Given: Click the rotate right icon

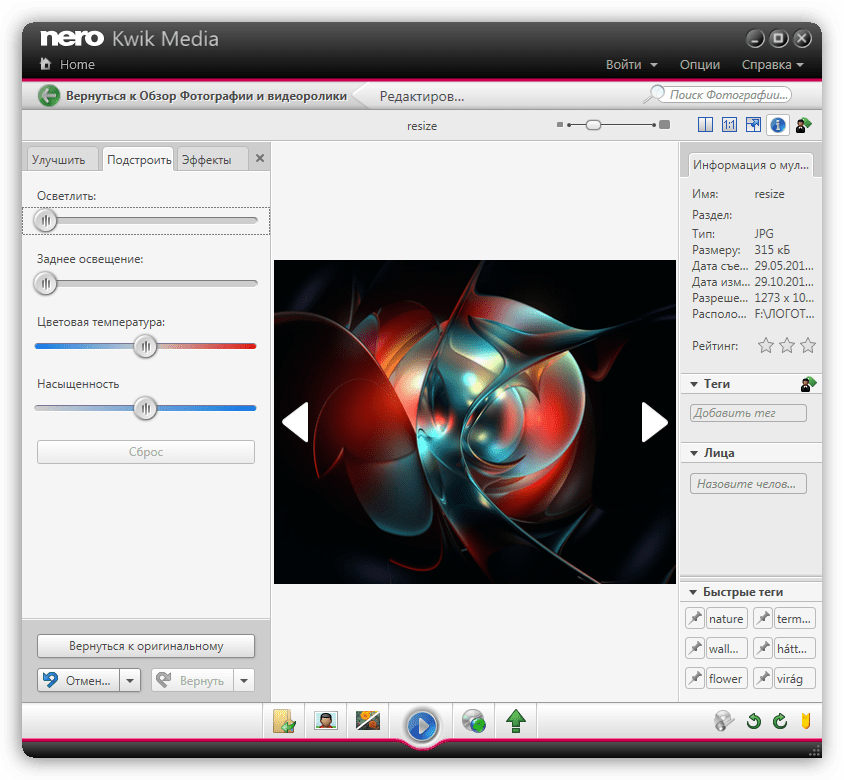Looking at the screenshot, I should pos(780,721).
